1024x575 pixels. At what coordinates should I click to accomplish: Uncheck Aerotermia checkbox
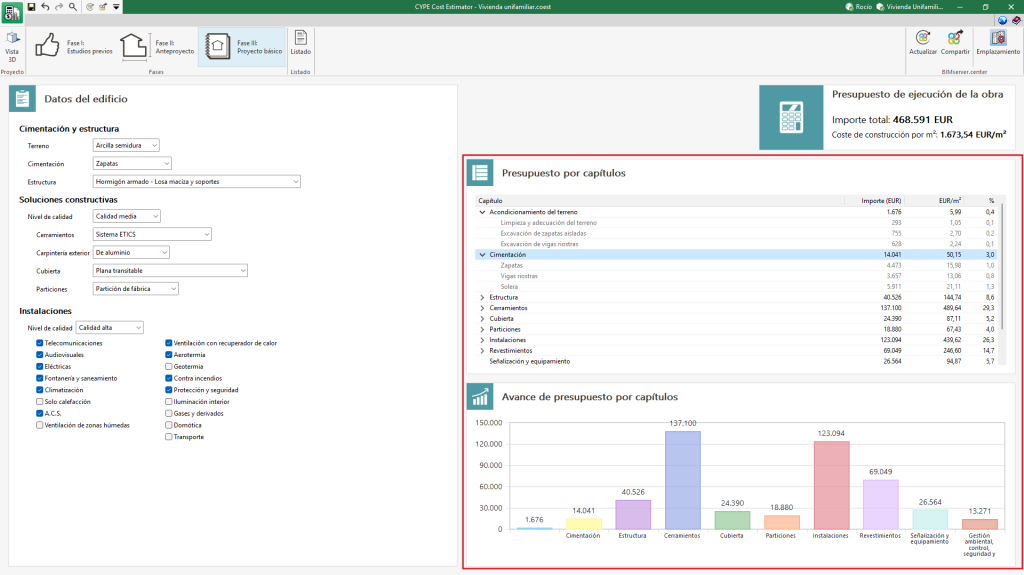(168, 355)
